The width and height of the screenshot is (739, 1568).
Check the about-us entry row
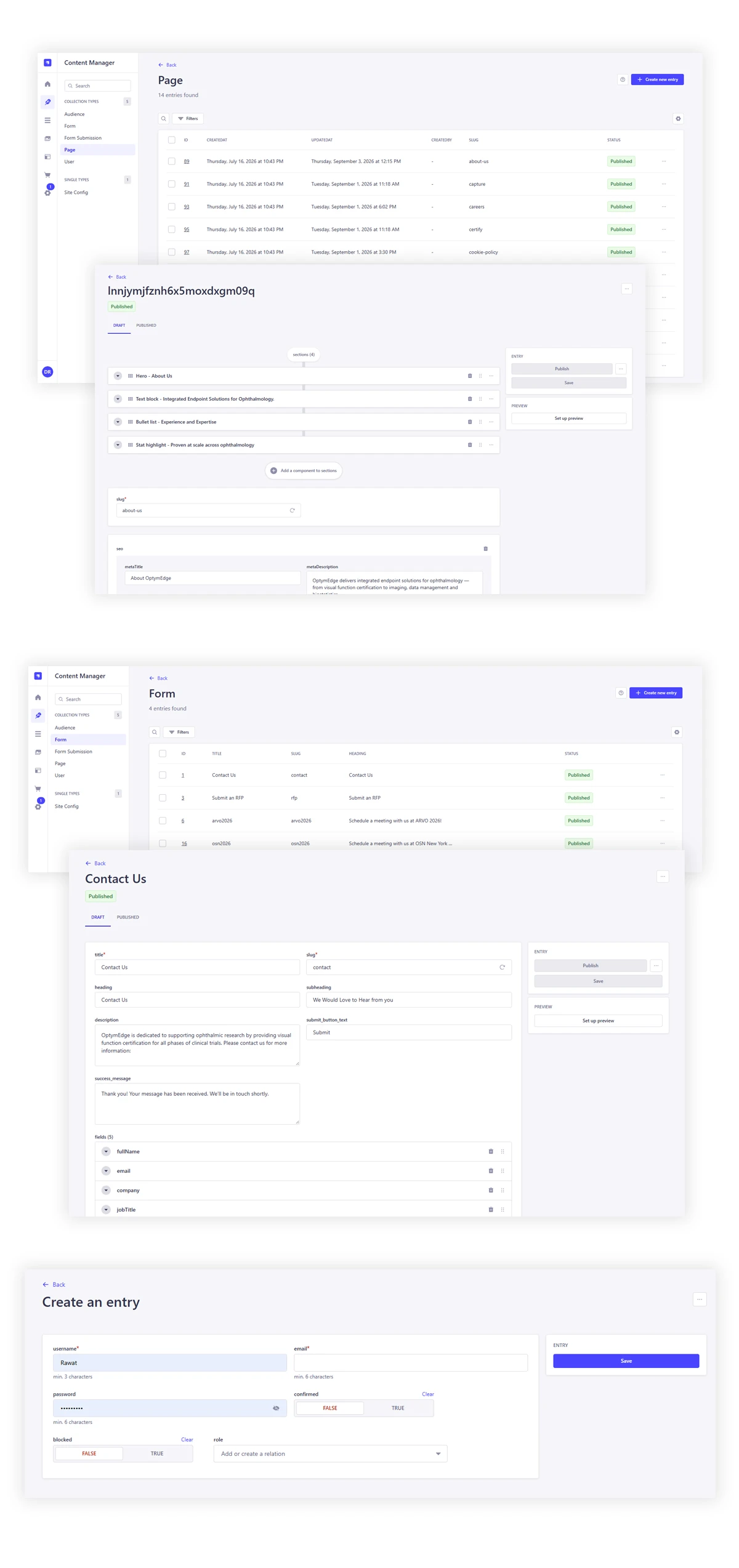pos(172,161)
